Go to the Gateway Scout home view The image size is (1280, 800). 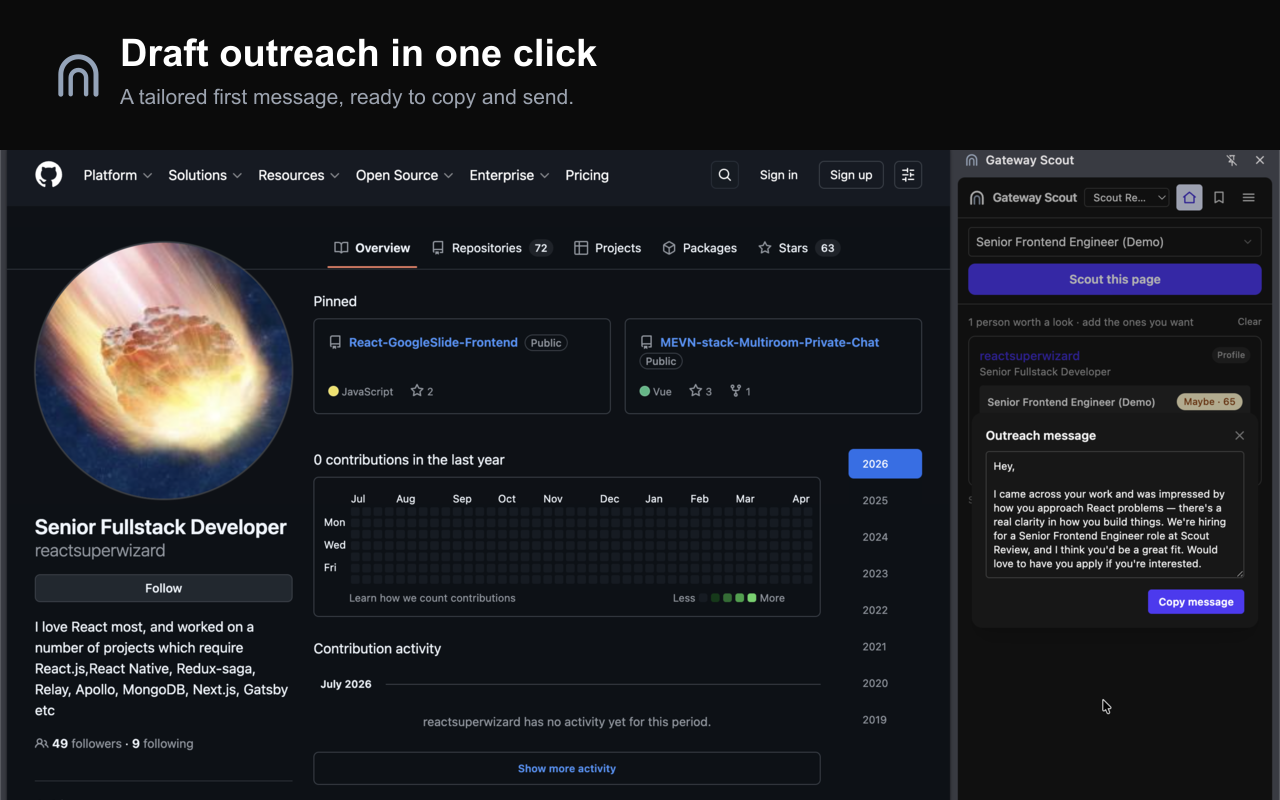(1189, 198)
